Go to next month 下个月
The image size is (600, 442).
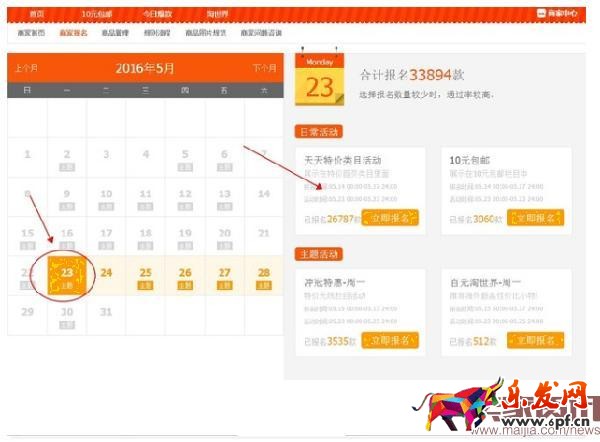tap(264, 68)
